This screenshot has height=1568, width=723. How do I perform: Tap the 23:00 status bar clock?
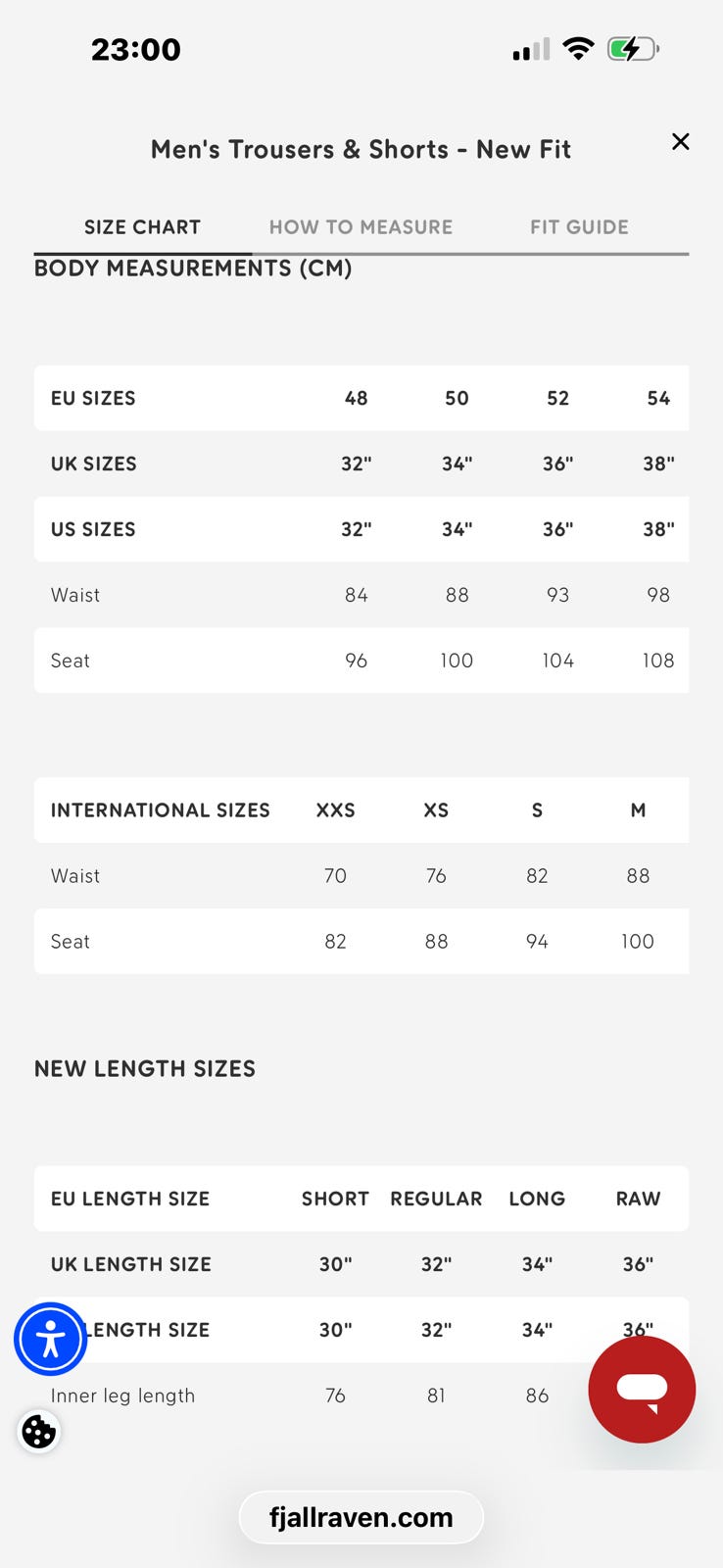coord(136,50)
